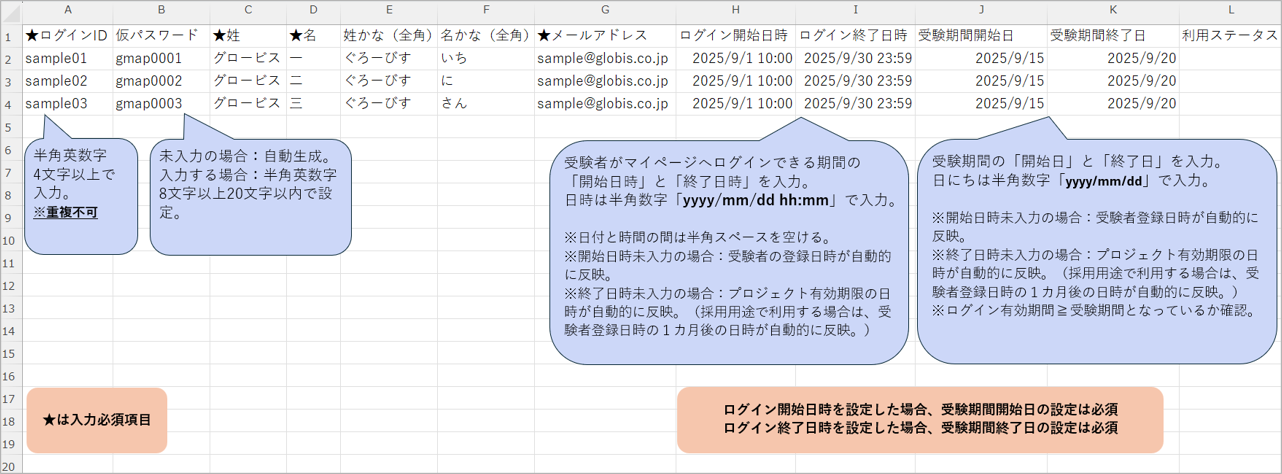Click the ★姓 header cell
Image resolution: width=1282 pixels, height=474 pixels.
[248, 35]
